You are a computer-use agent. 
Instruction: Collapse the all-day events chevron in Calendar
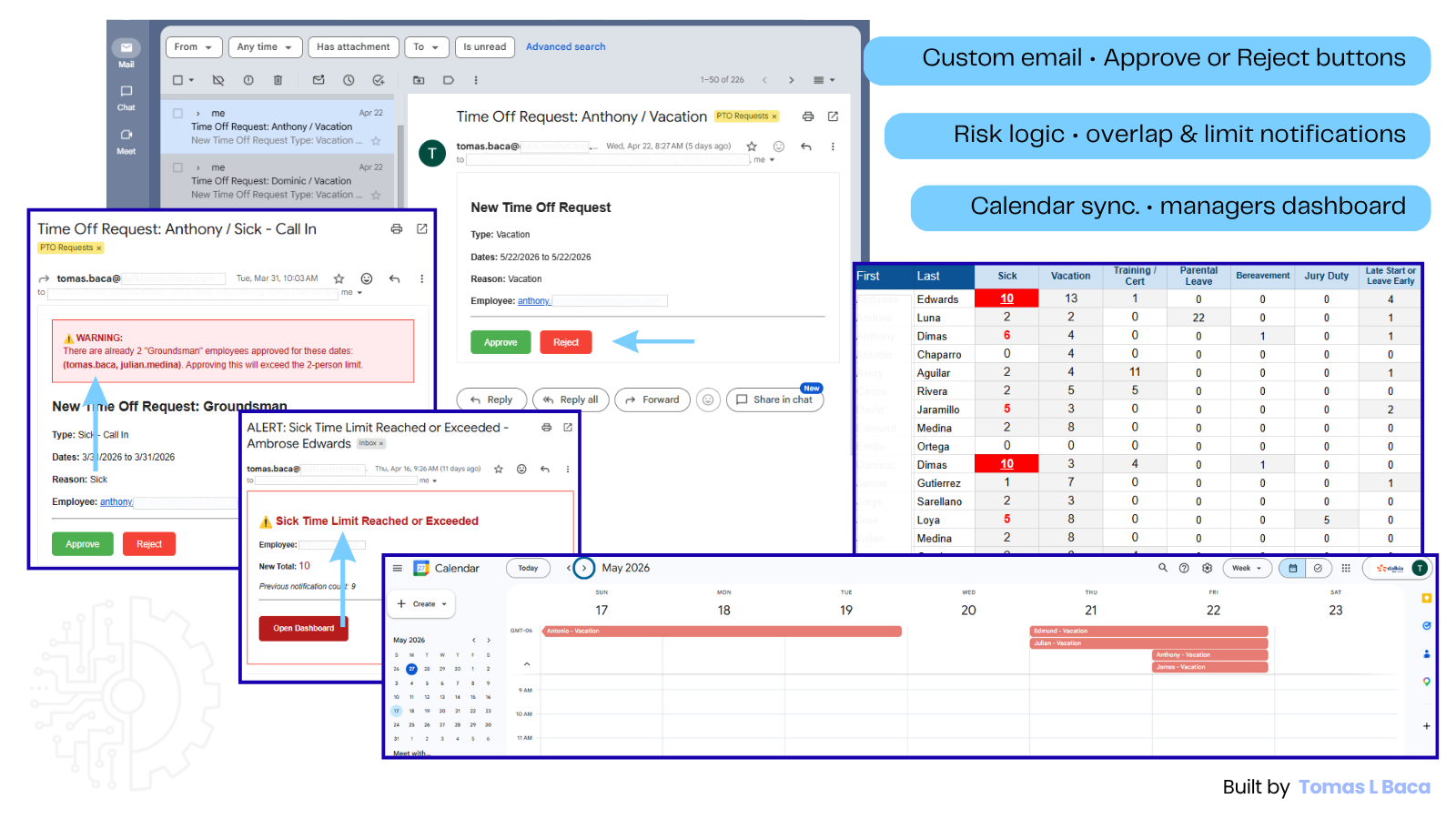click(x=526, y=664)
